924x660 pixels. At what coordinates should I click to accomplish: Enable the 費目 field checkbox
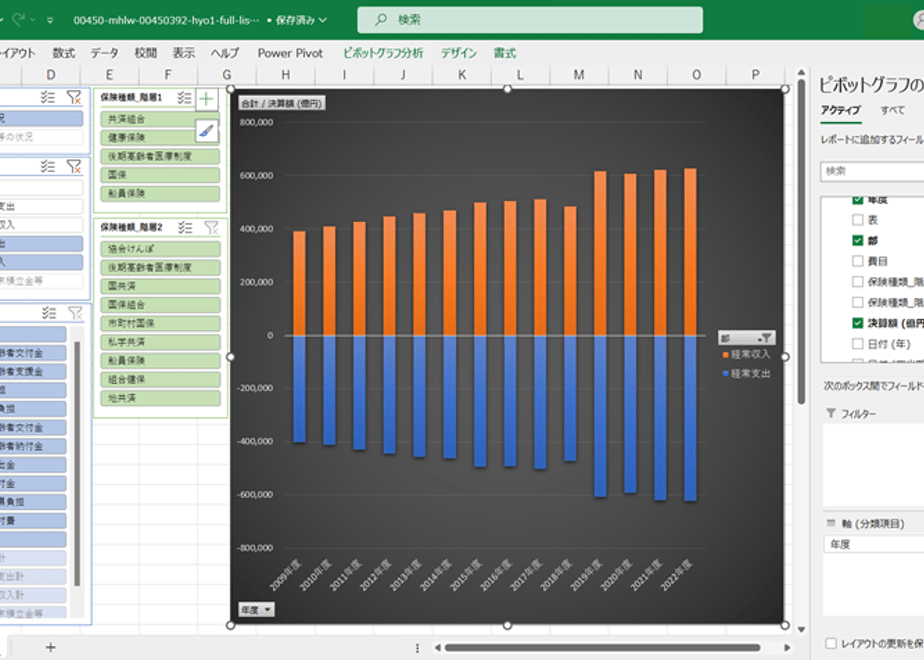pos(857,261)
